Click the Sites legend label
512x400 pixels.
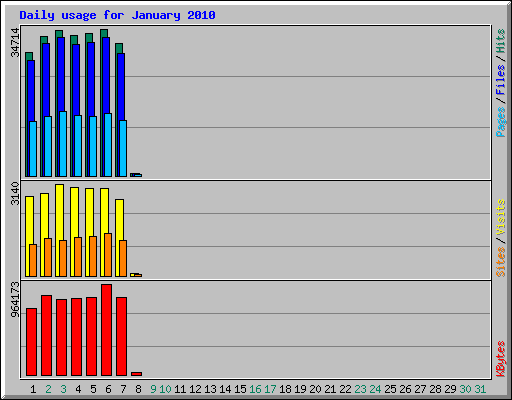click(x=501, y=262)
